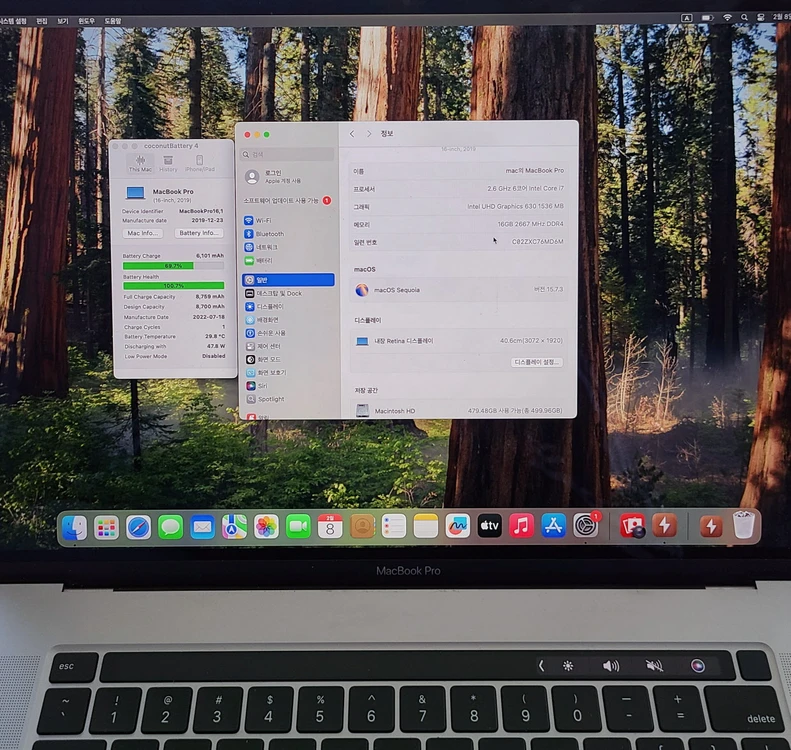Launch Music app from the Dock
The height and width of the screenshot is (750, 791).
click(522, 526)
